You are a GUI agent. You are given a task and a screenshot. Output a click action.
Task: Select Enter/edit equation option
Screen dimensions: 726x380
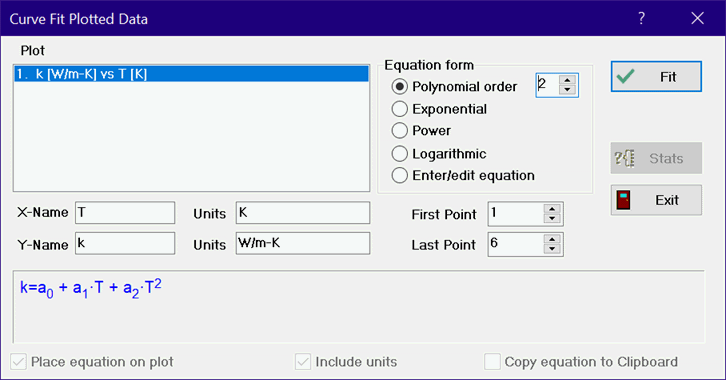point(400,175)
